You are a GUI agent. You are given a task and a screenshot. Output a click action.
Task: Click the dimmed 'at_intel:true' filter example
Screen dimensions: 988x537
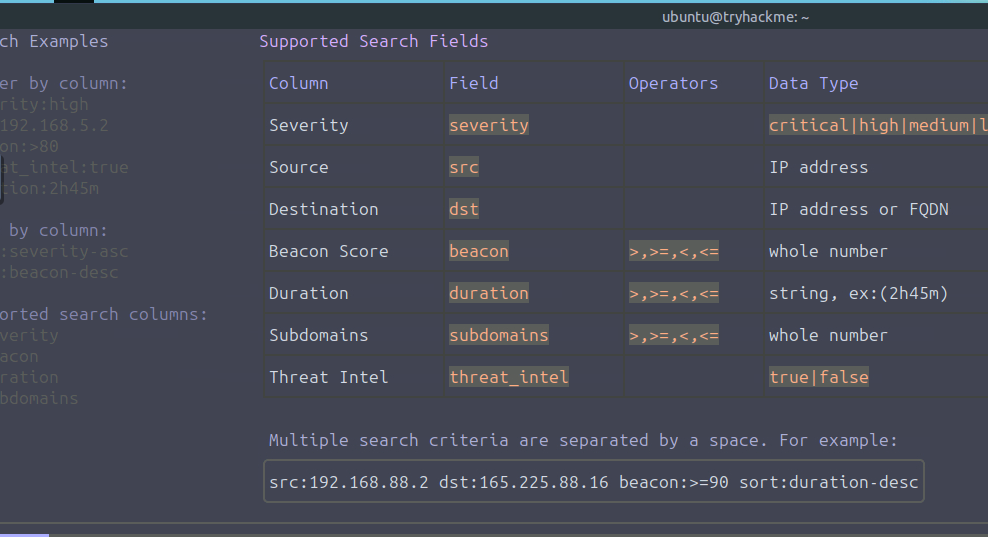click(64, 167)
